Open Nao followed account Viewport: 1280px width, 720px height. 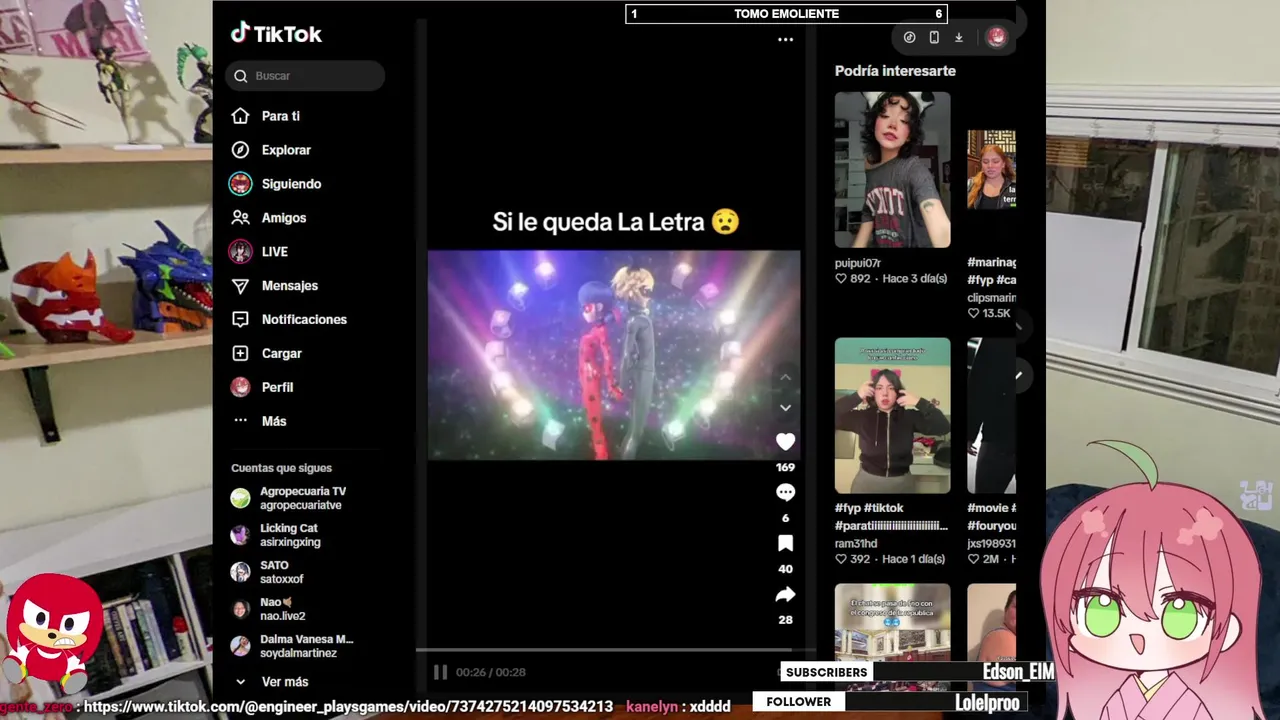269,609
